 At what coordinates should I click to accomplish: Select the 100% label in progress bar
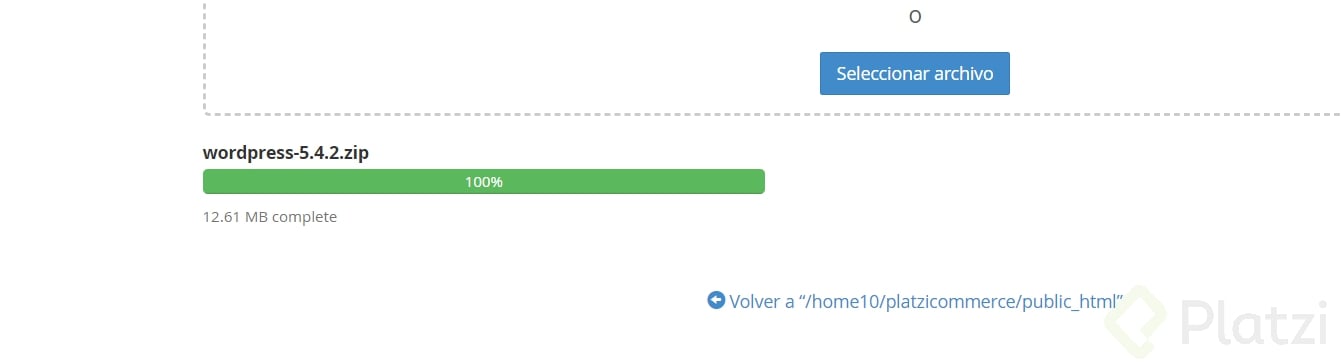pyautogui.click(x=484, y=183)
